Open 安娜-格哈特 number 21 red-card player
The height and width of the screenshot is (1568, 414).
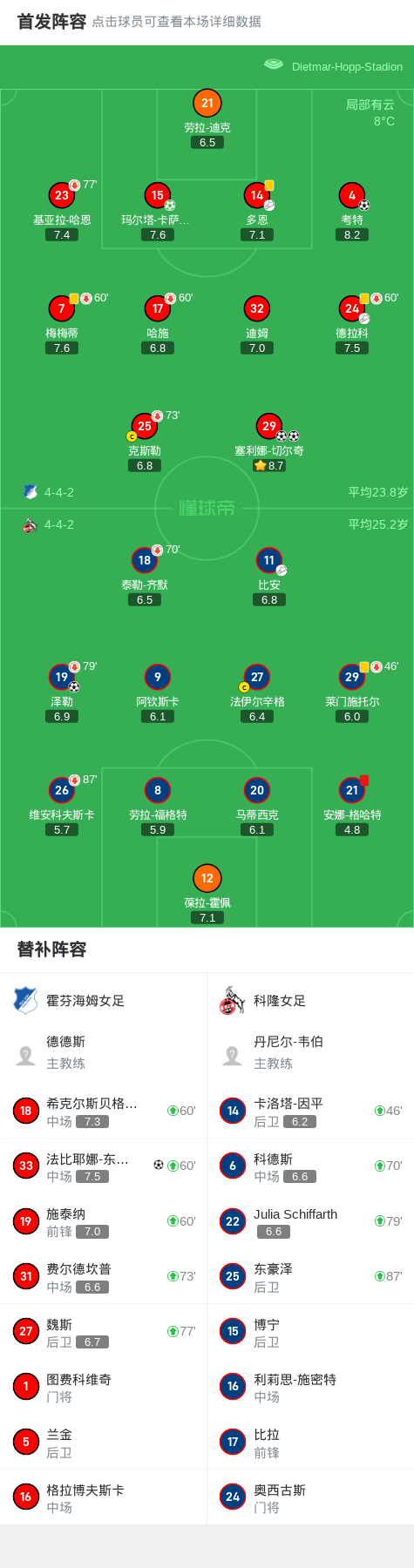[x=352, y=790]
